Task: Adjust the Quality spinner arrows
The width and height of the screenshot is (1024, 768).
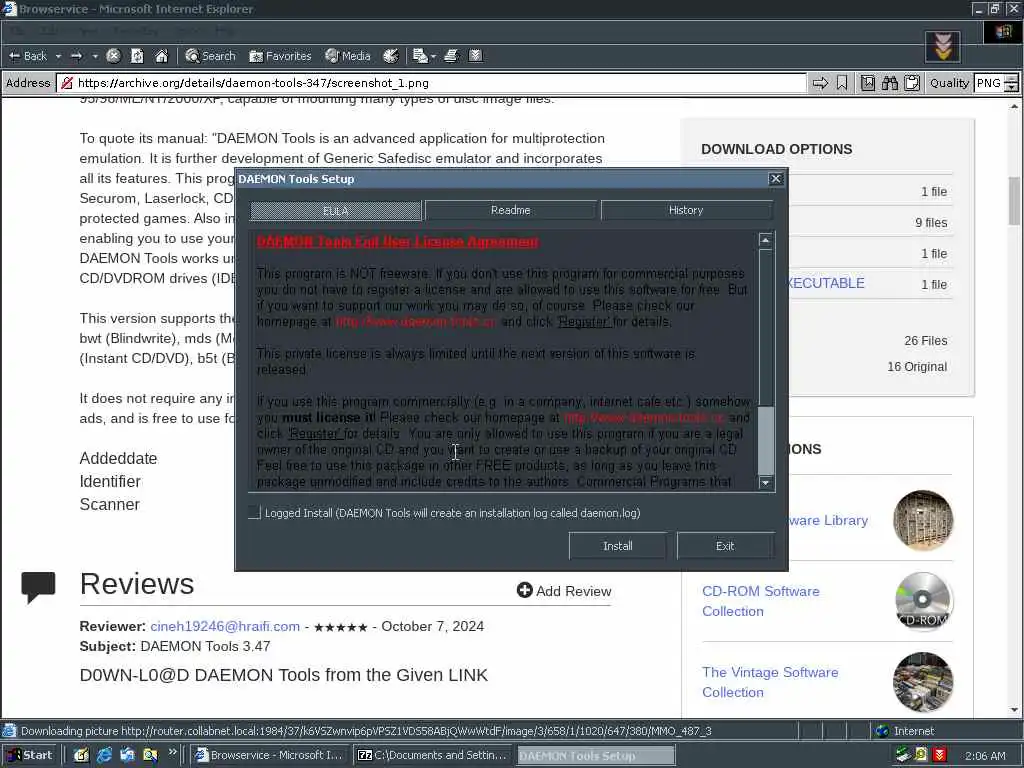Action: (1011, 83)
